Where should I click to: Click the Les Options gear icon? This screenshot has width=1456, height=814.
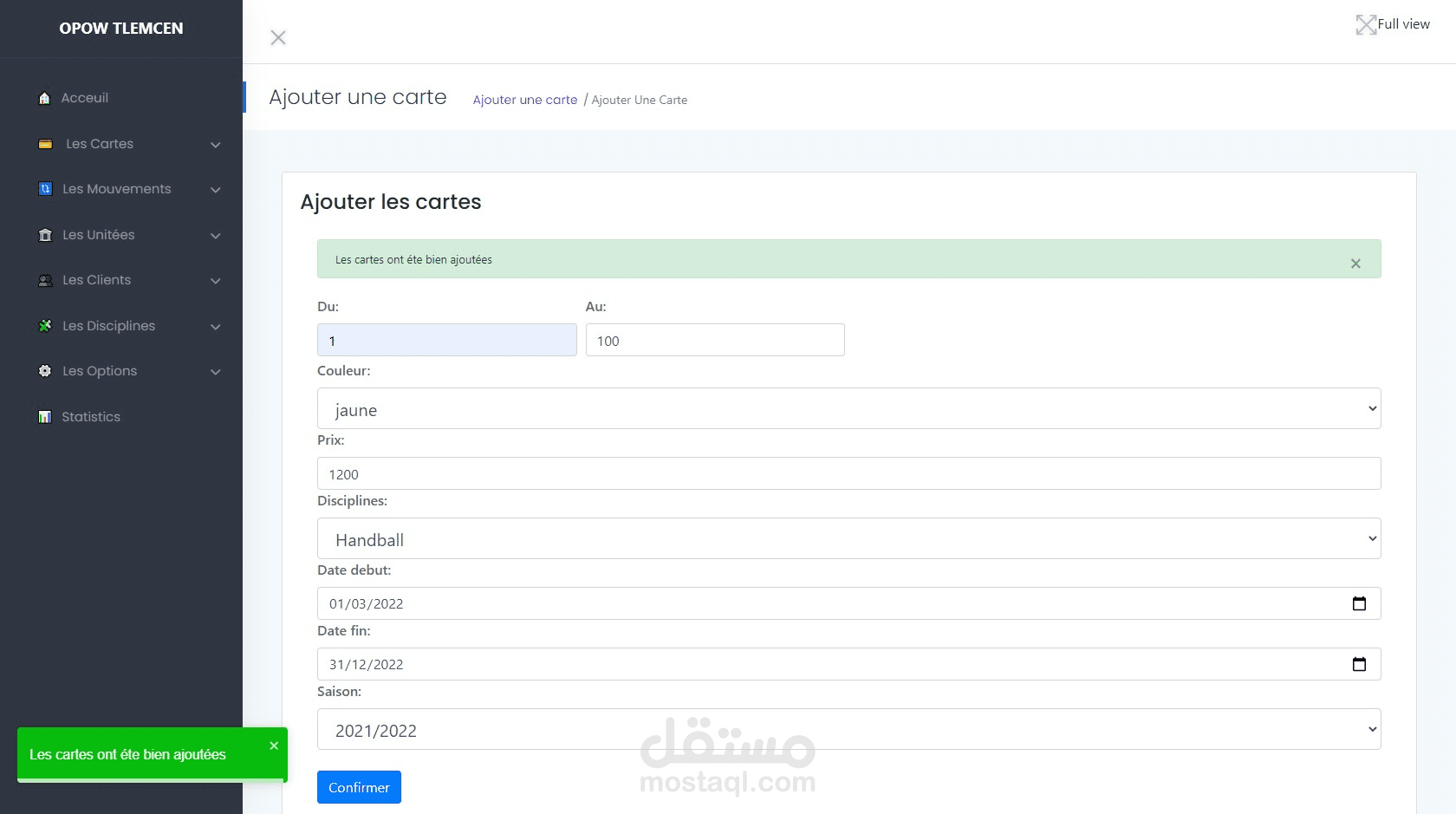coord(44,370)
